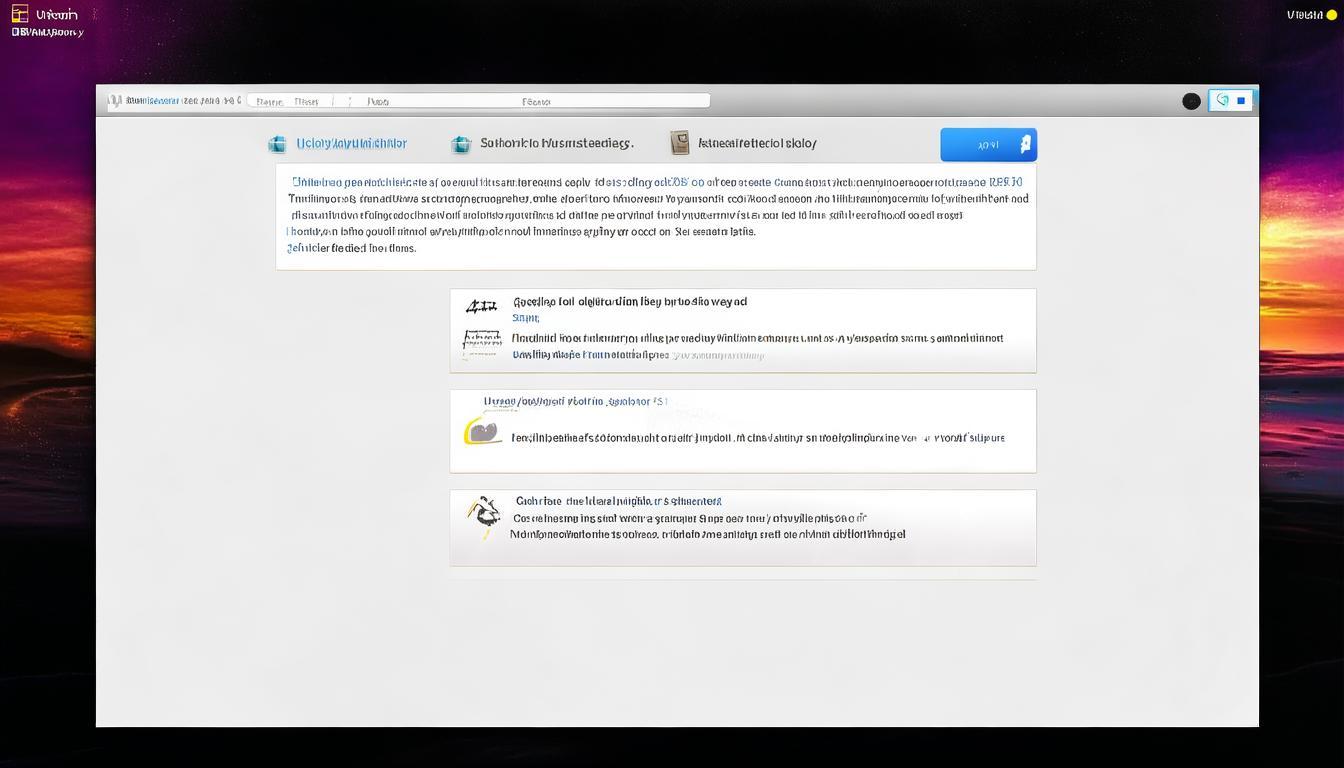Click the black circle icon in the window toolbar
1344x768 pixels.
(1191, 101)
